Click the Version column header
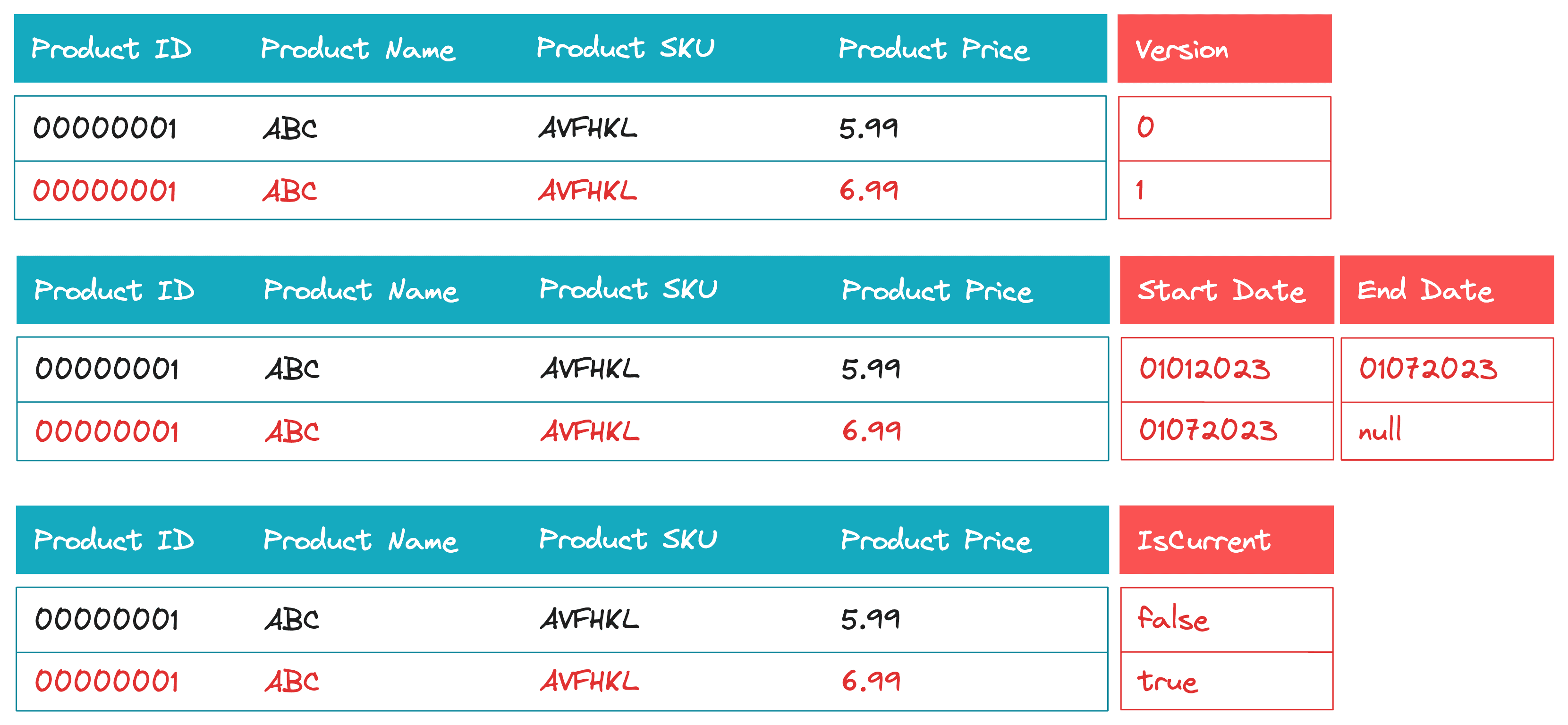This screenshot has height=725, width=1568. click(1224, 49)
